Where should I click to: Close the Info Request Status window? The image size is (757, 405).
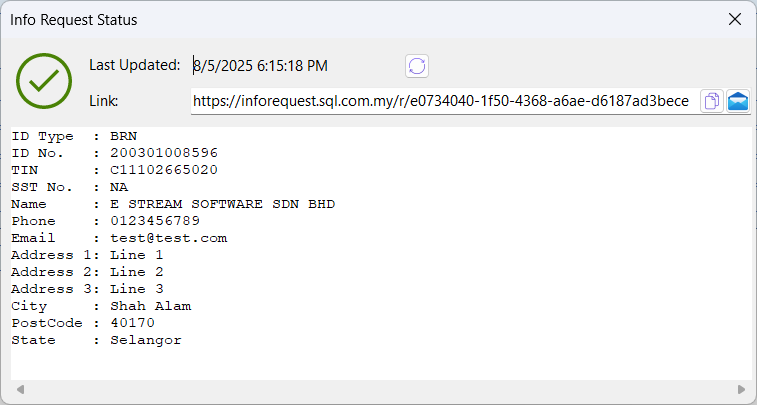(734, 19)
